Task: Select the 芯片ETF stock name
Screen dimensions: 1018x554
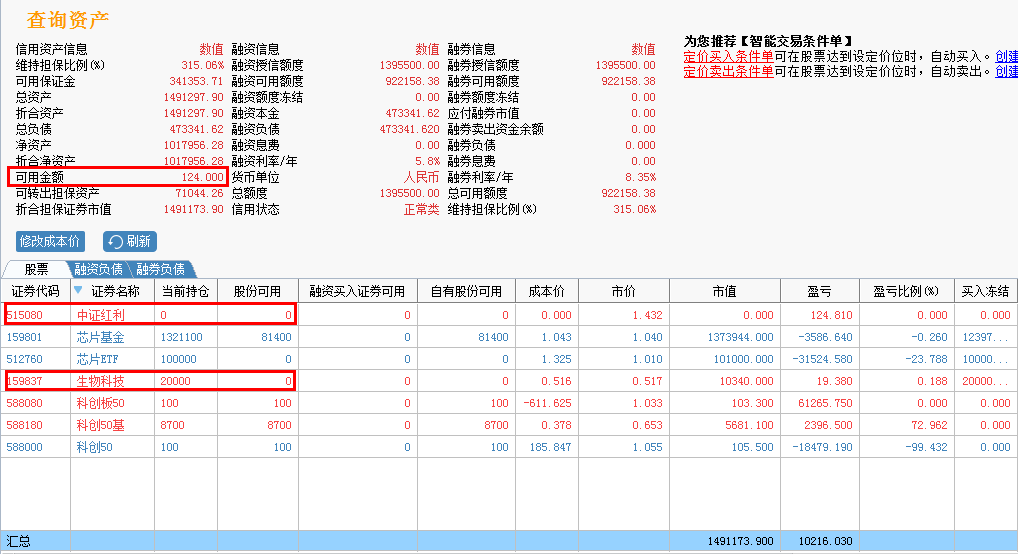Action: tap(97, 359)
